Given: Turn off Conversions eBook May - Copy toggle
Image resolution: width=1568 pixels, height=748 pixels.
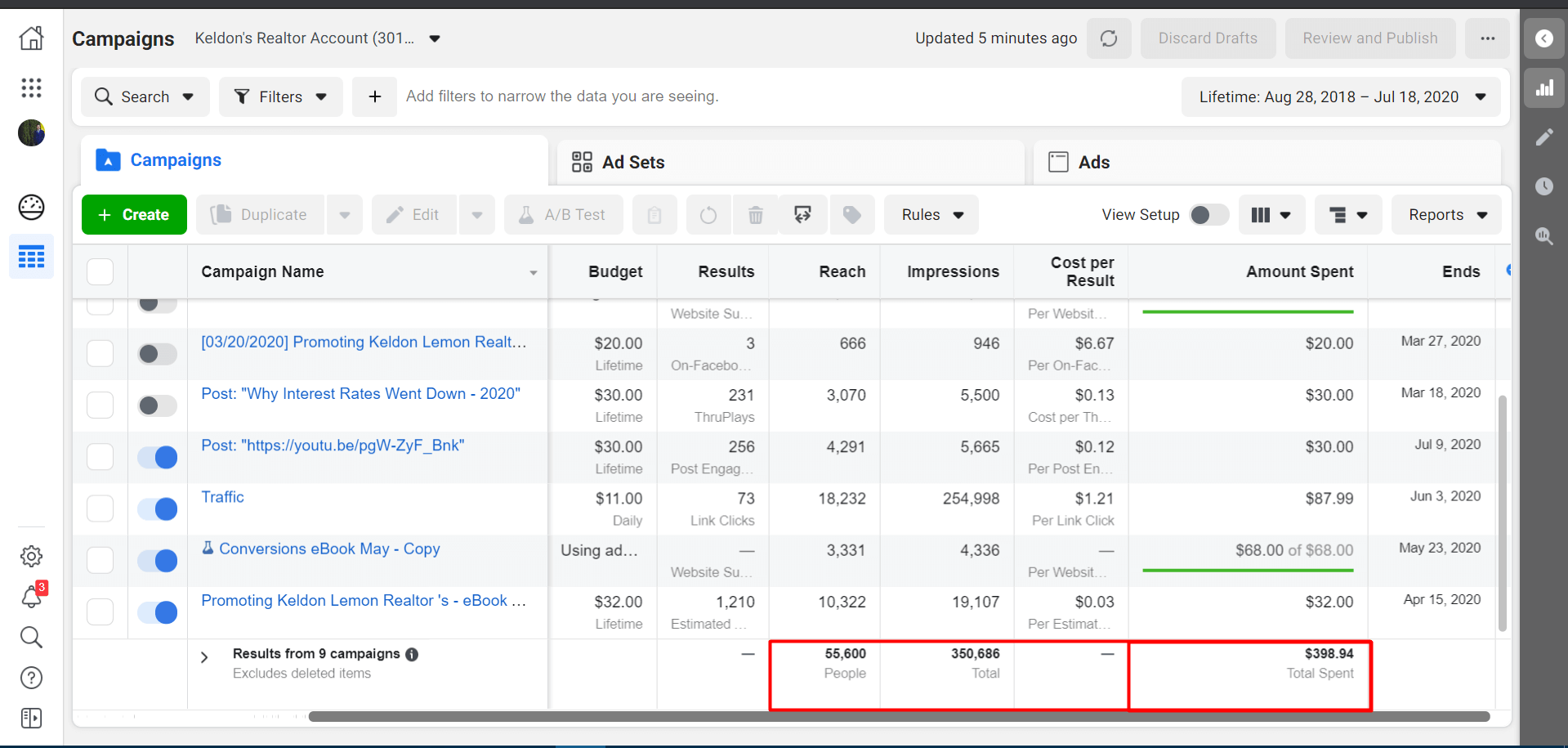Looking at the screenshot, I should coord(157,560).
